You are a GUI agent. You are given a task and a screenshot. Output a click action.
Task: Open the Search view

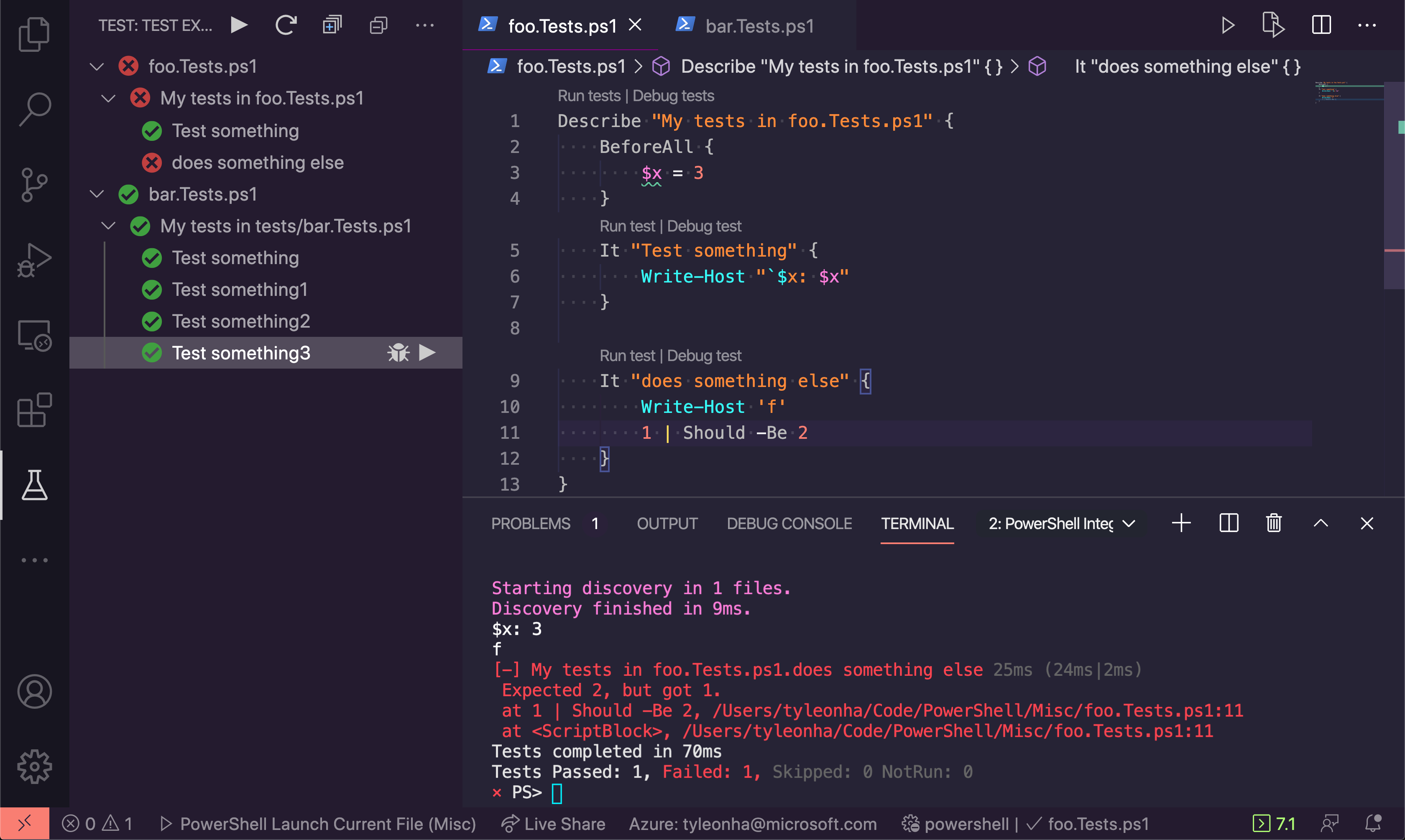click(x=35, y=109)
